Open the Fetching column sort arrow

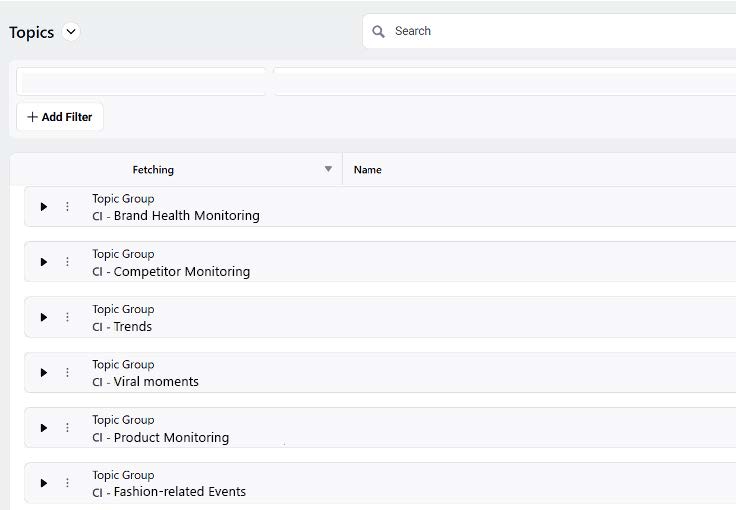pyautogui.click(x=329, y=169)
